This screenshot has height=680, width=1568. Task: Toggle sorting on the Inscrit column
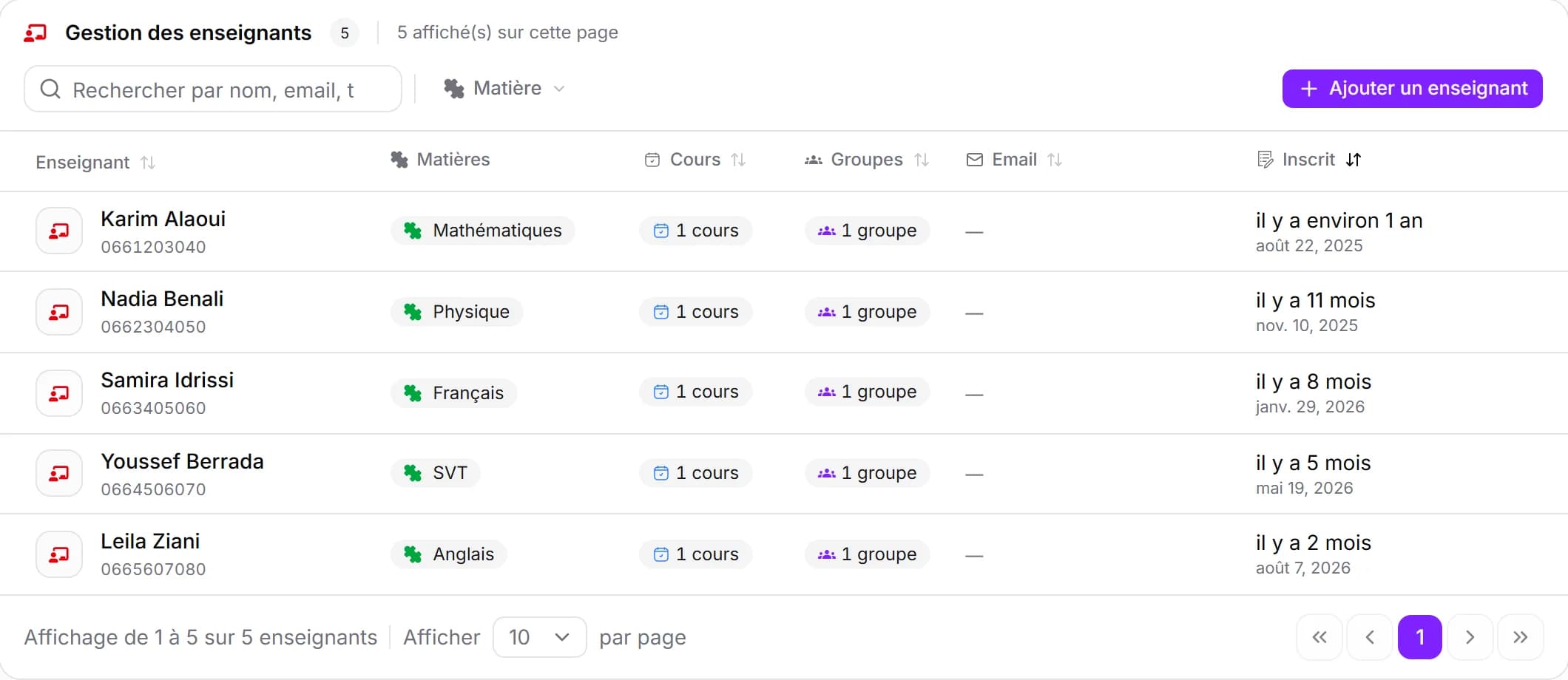1309,160
